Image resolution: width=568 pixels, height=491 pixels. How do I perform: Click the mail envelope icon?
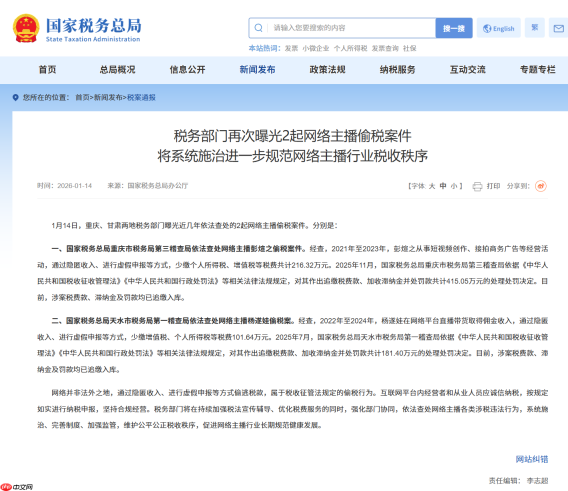coord(559,28)
